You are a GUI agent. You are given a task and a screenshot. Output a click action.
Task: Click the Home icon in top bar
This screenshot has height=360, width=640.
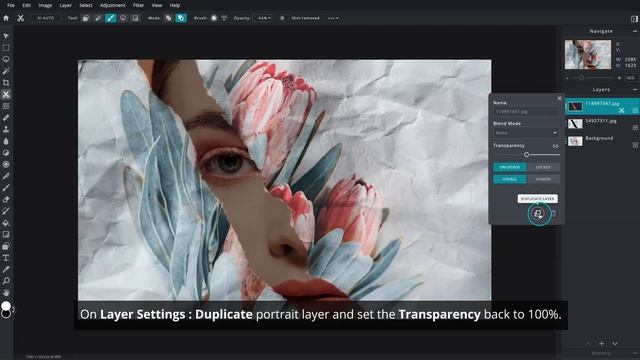tap(6, 18)
